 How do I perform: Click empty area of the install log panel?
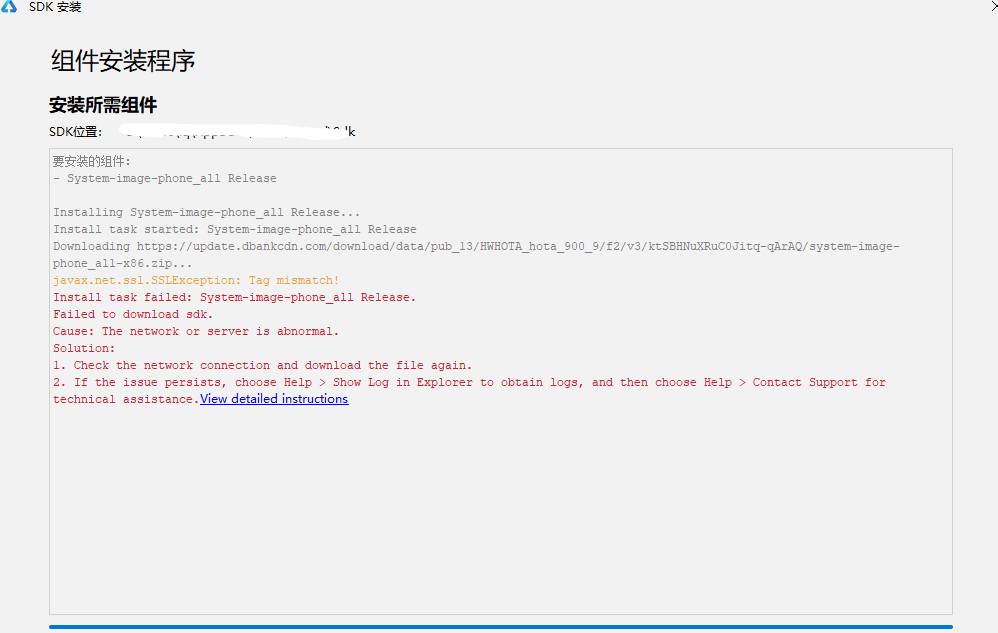[500, 510]
